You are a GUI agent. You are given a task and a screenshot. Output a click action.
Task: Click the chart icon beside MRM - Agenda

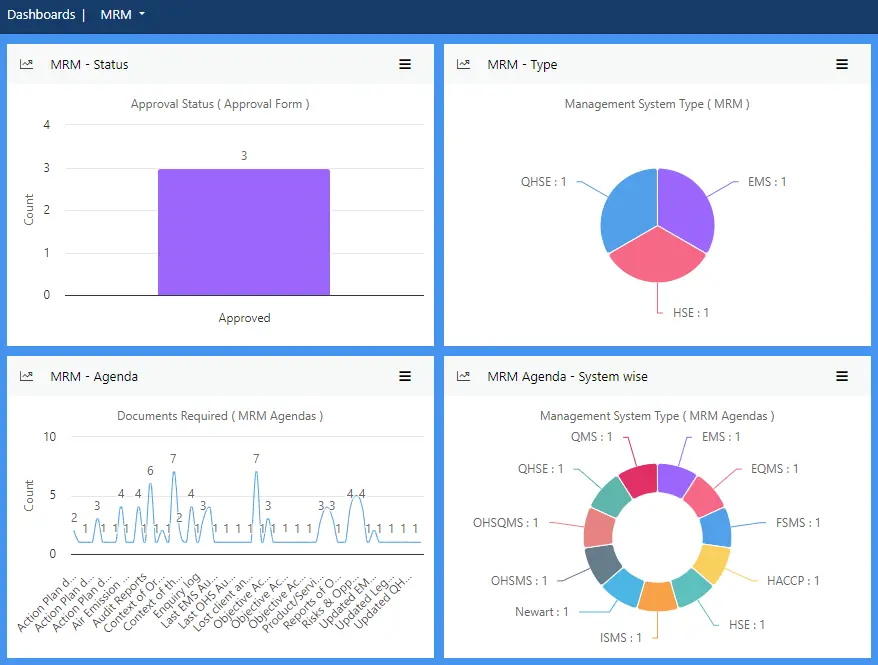27,377
